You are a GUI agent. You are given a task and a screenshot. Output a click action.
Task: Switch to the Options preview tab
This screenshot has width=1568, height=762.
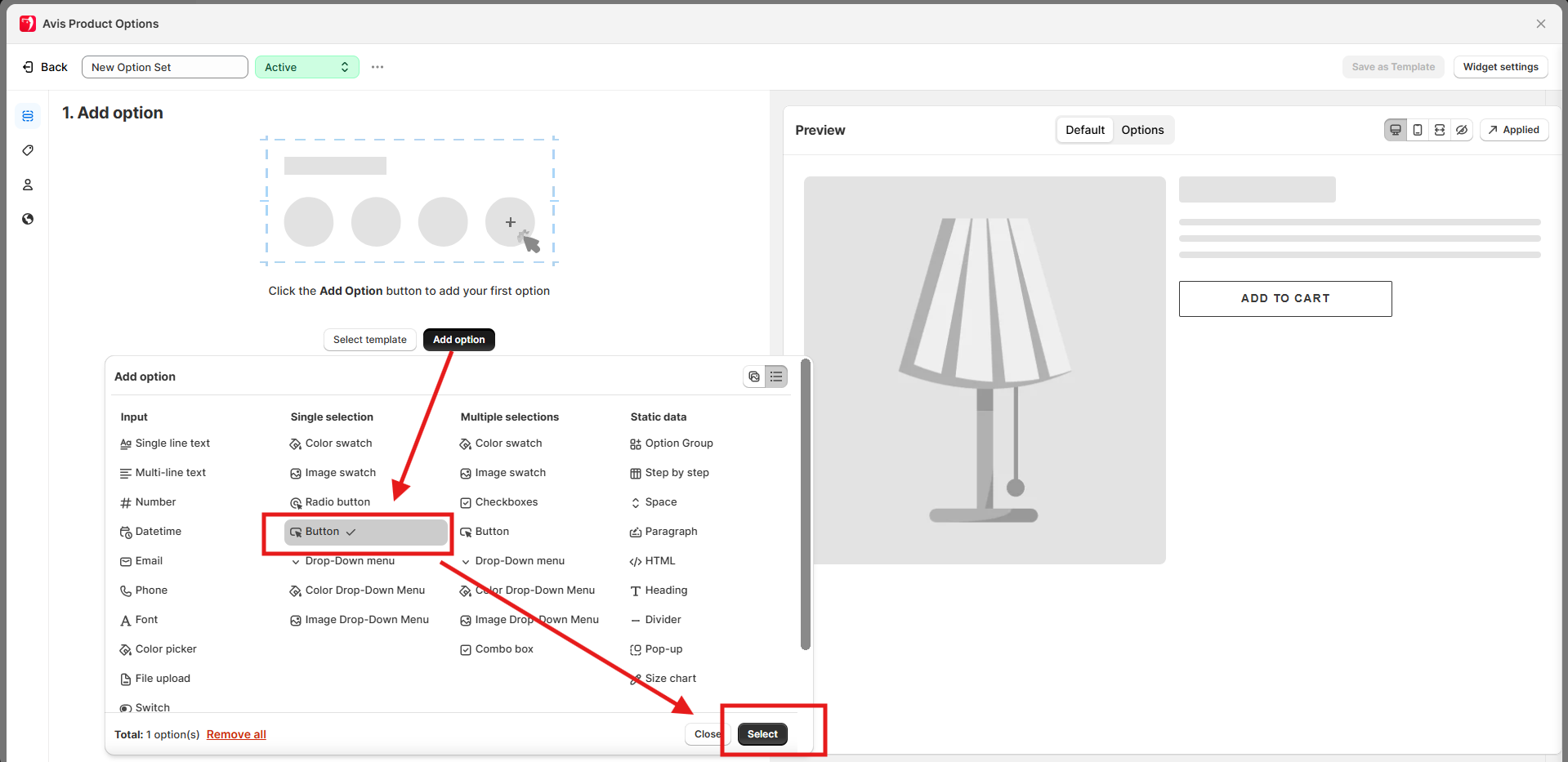1142,130
